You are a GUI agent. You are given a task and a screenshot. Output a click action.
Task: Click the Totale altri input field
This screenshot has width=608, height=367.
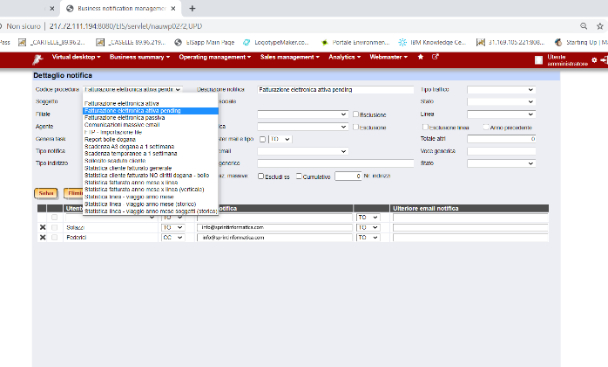point(501,139)
